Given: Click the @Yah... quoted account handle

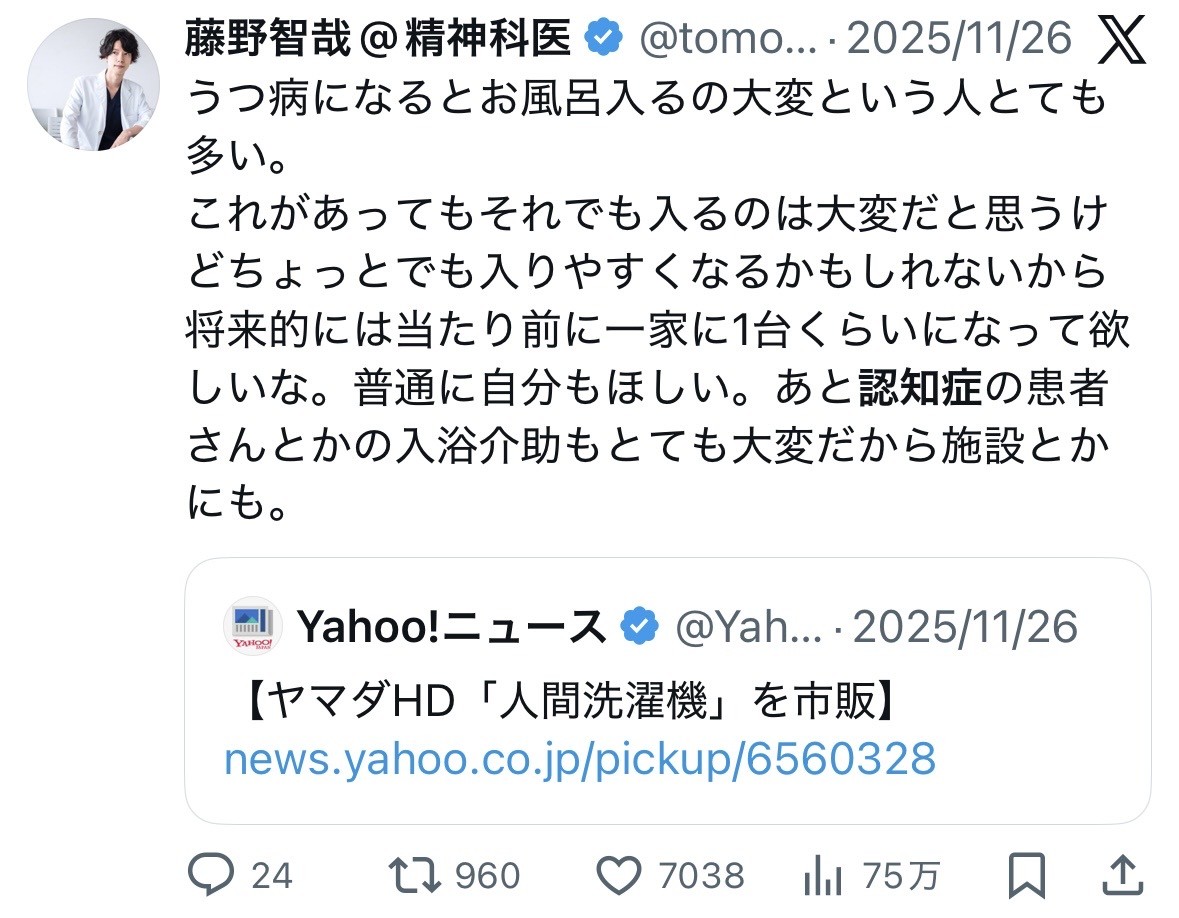Looking at the screenshot, I should click(x=748, y=627).
